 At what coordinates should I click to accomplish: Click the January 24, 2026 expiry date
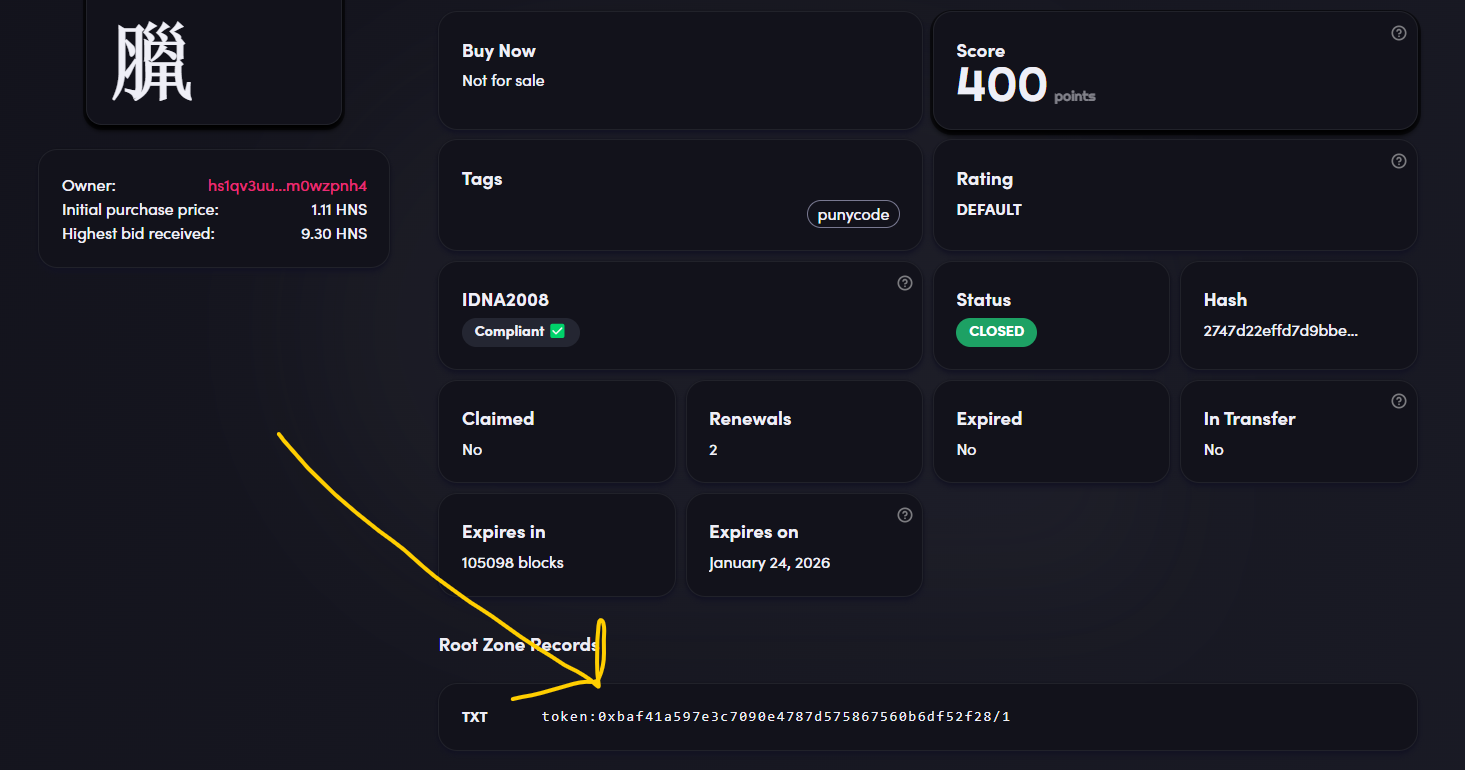[769, 563]
